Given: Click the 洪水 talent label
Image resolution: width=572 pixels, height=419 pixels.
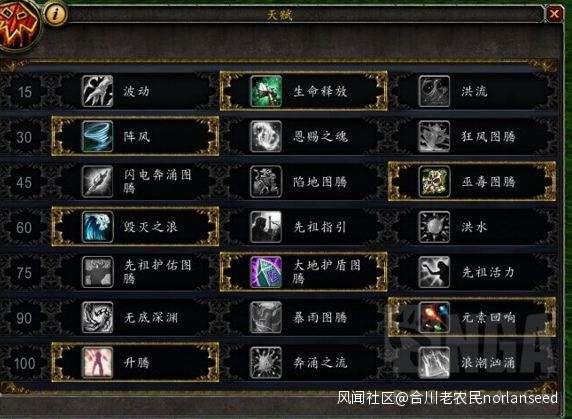Looking at the screenshot, I should (474, 227).
